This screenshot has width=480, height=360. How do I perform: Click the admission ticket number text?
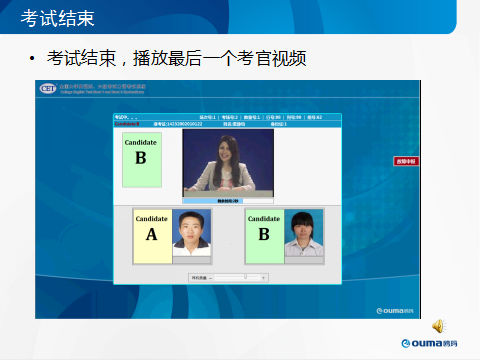pyautogui.click(x=178, y=124)
